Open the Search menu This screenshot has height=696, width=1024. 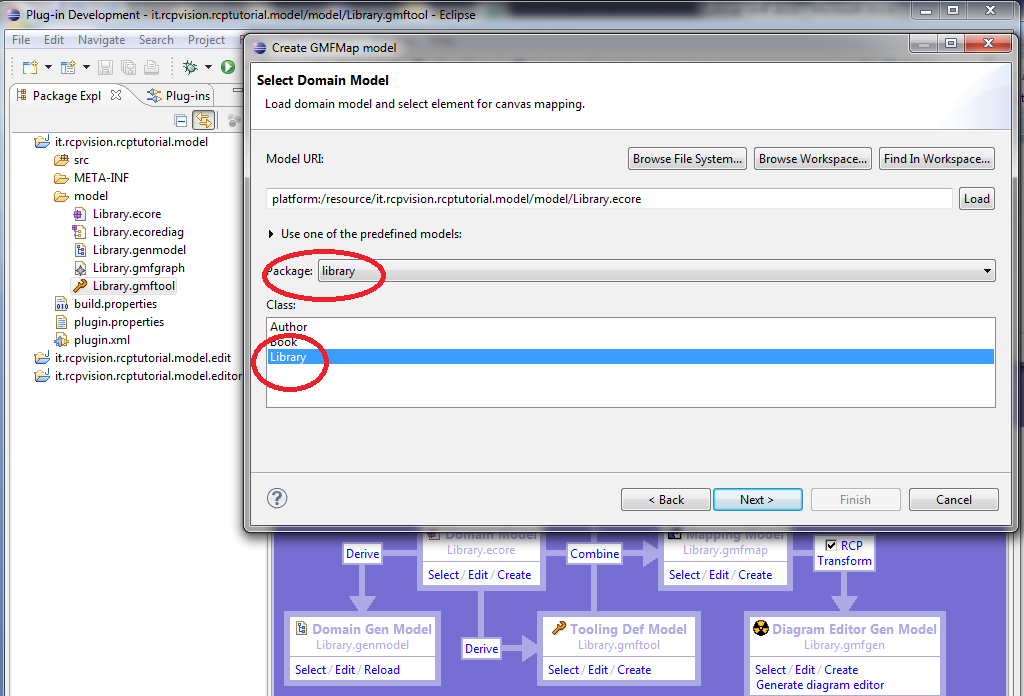[x=156, y=40]
